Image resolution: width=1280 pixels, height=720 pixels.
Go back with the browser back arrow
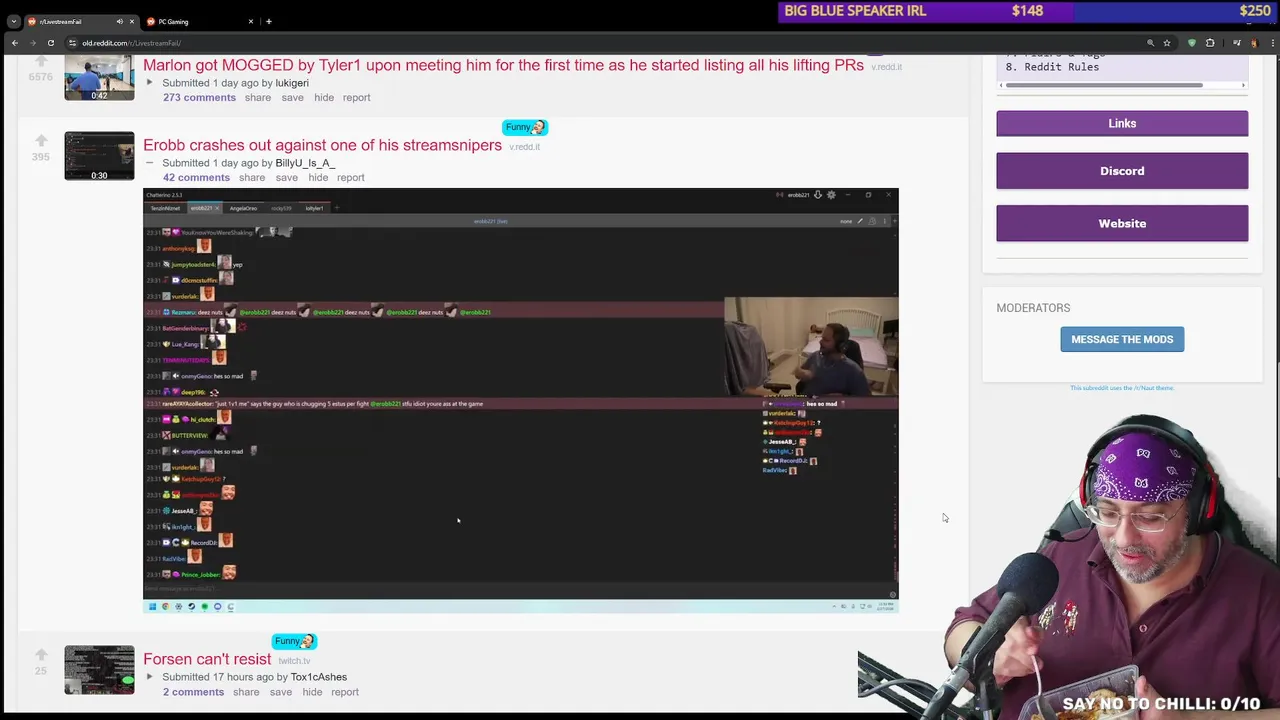15,43
